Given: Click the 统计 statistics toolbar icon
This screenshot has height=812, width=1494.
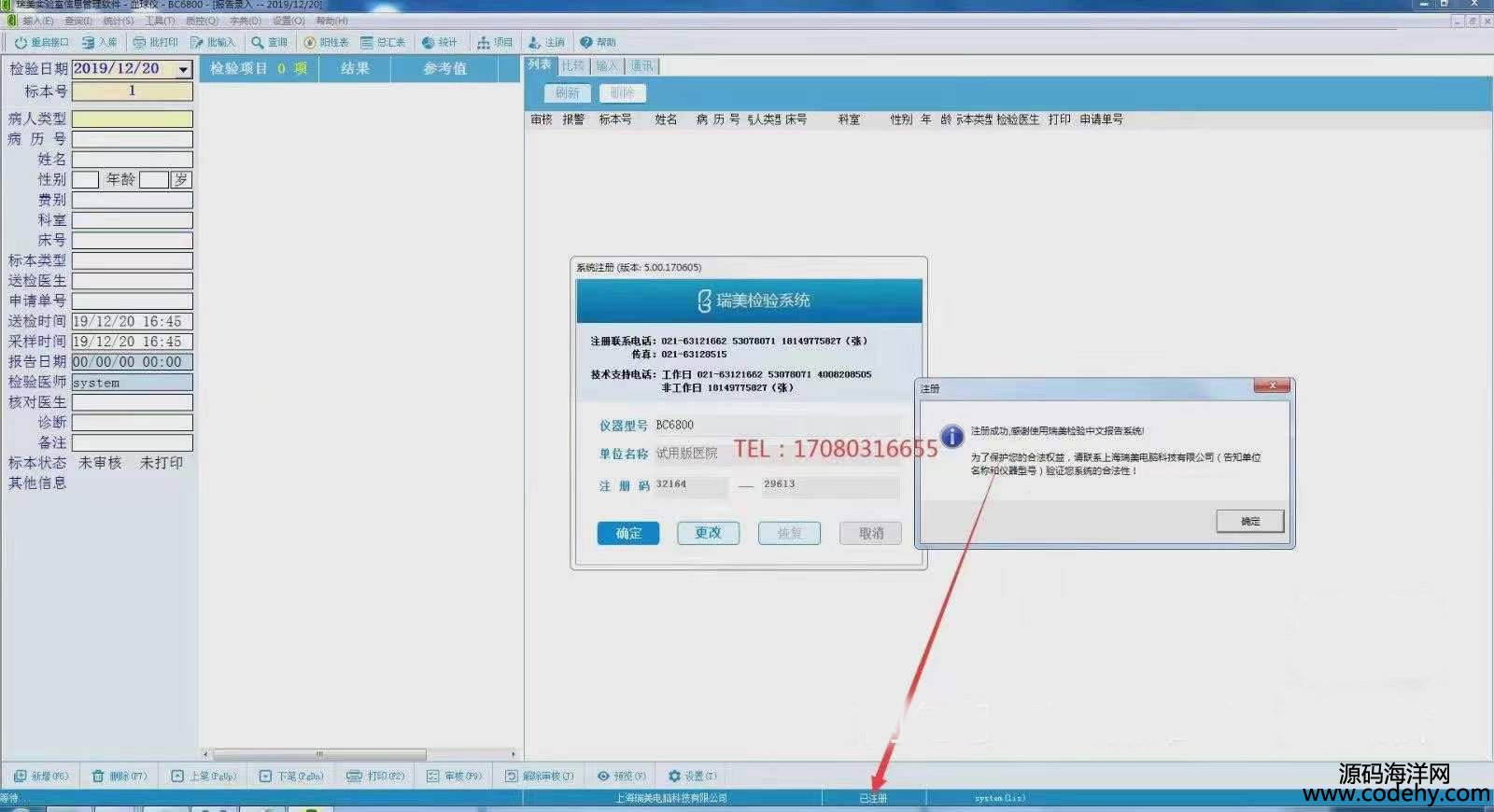Looking at the screenshot, I should (x=428, y=43).
